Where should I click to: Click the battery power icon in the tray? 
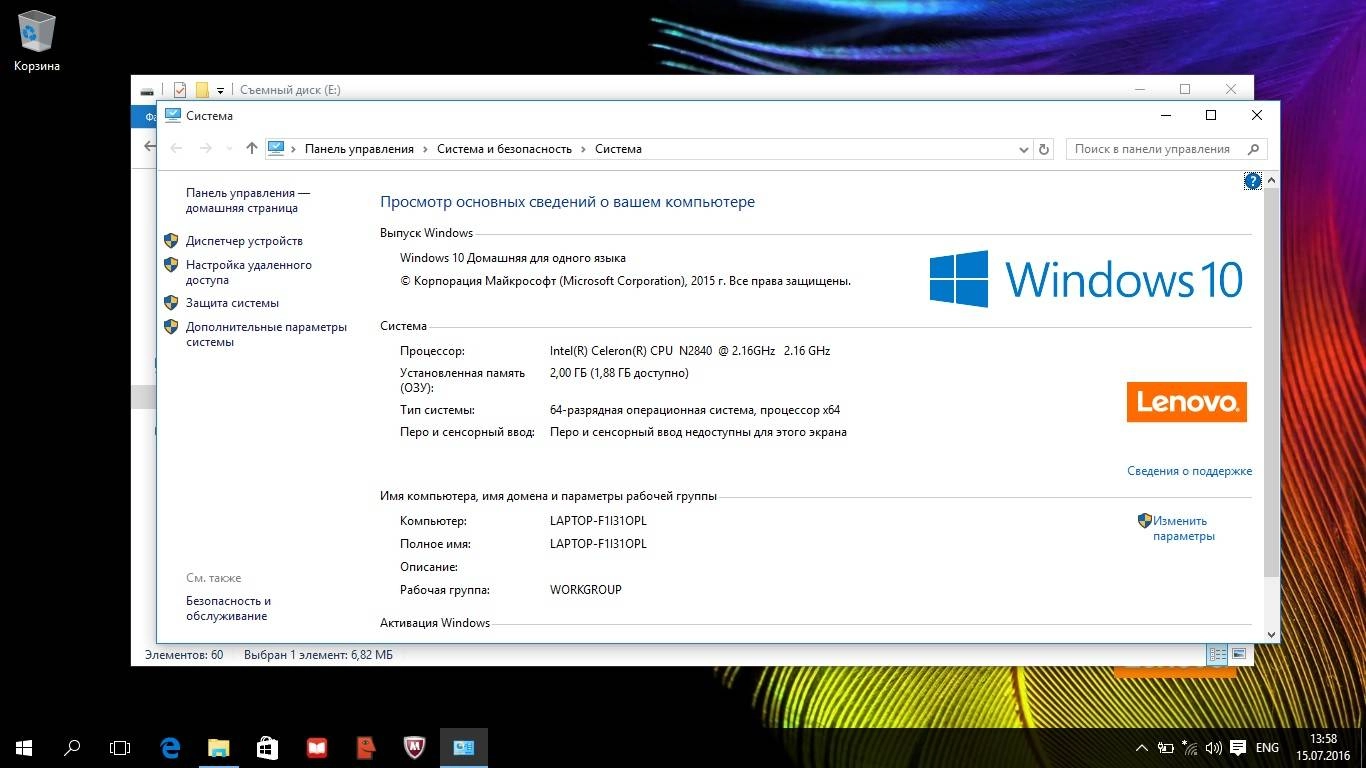[1166, 747]
